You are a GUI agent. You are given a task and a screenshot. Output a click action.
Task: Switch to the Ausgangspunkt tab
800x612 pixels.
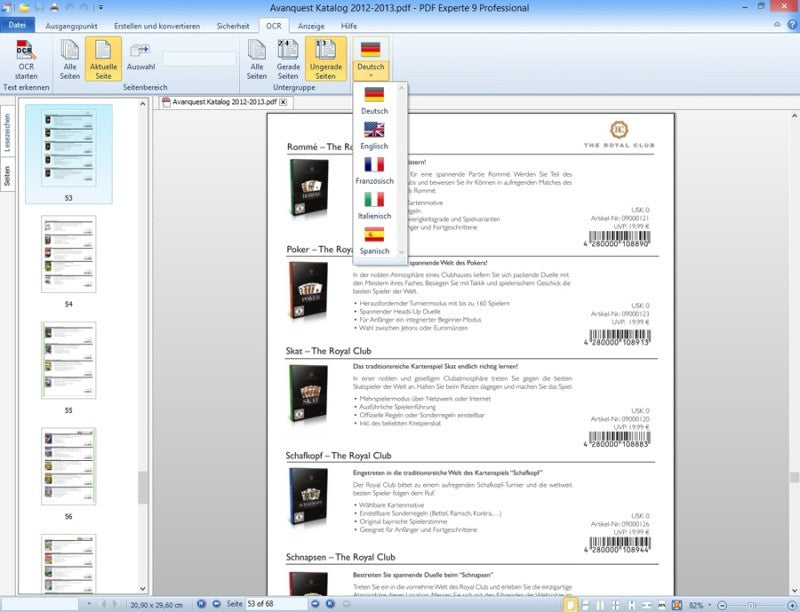pos(71,26)
